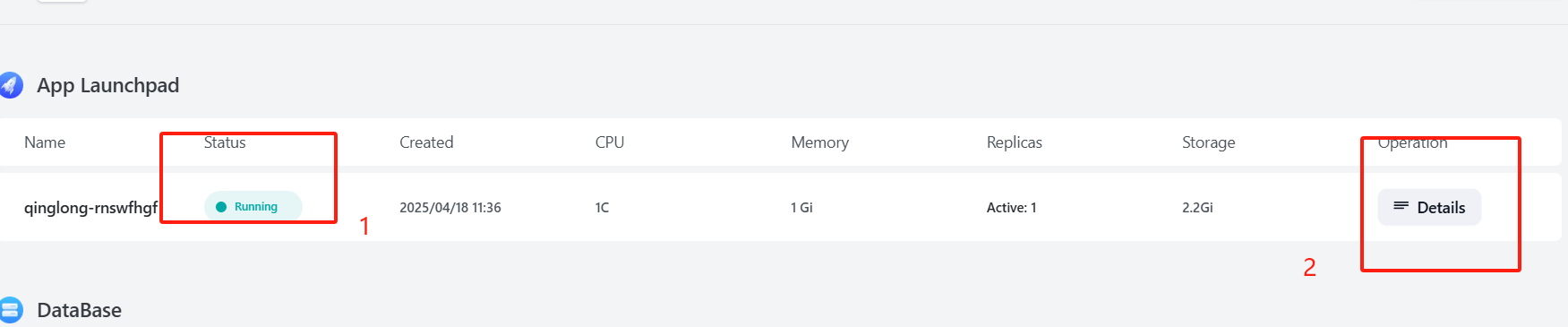
Task: Click the App Launchpad rocket icon
Action: pyautogui.click(x=11, y=85)
